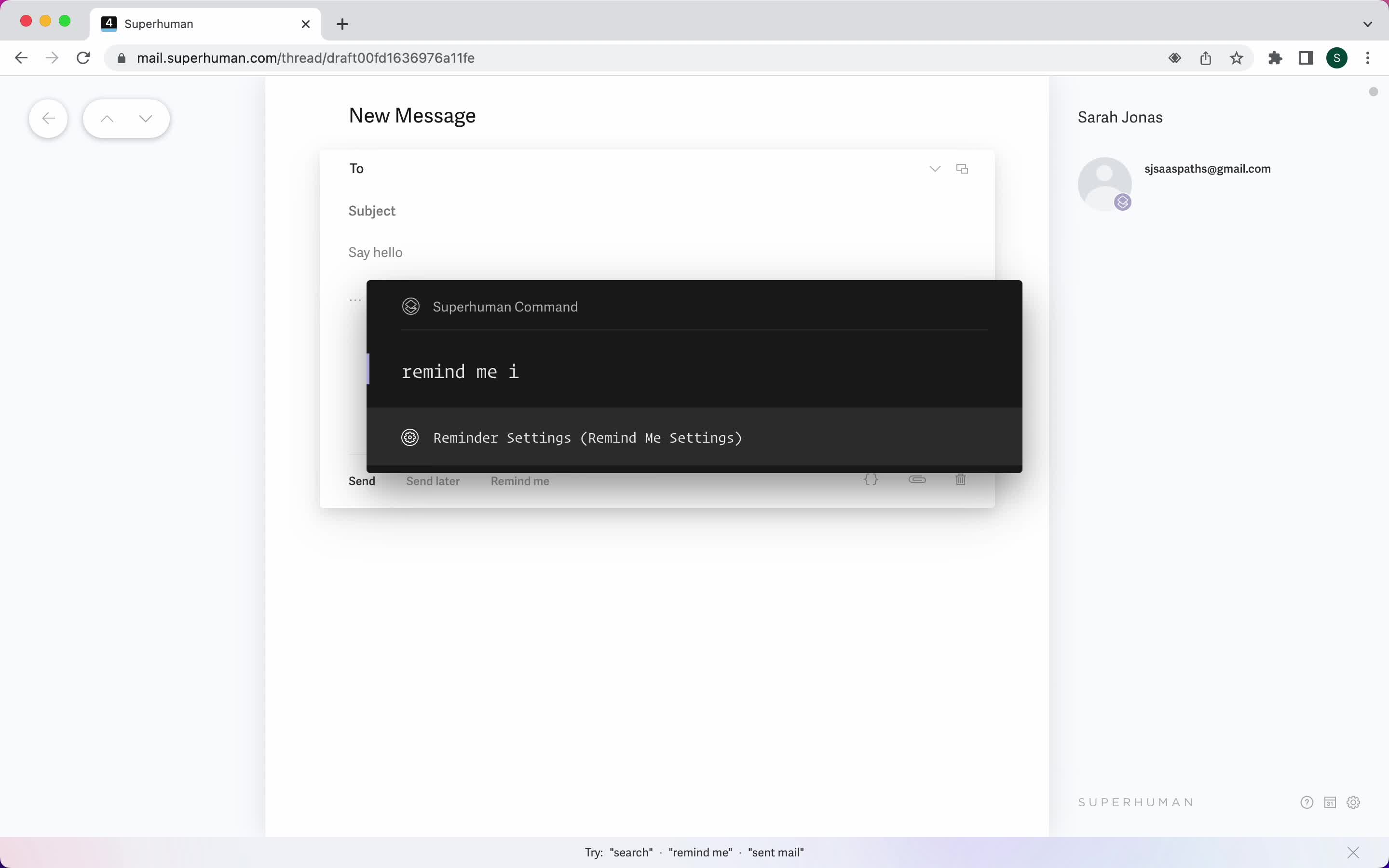This screenshot has height=868, width=1389.
Task: Show trimmed content with the ellipsis
Action: coord(355,299)
